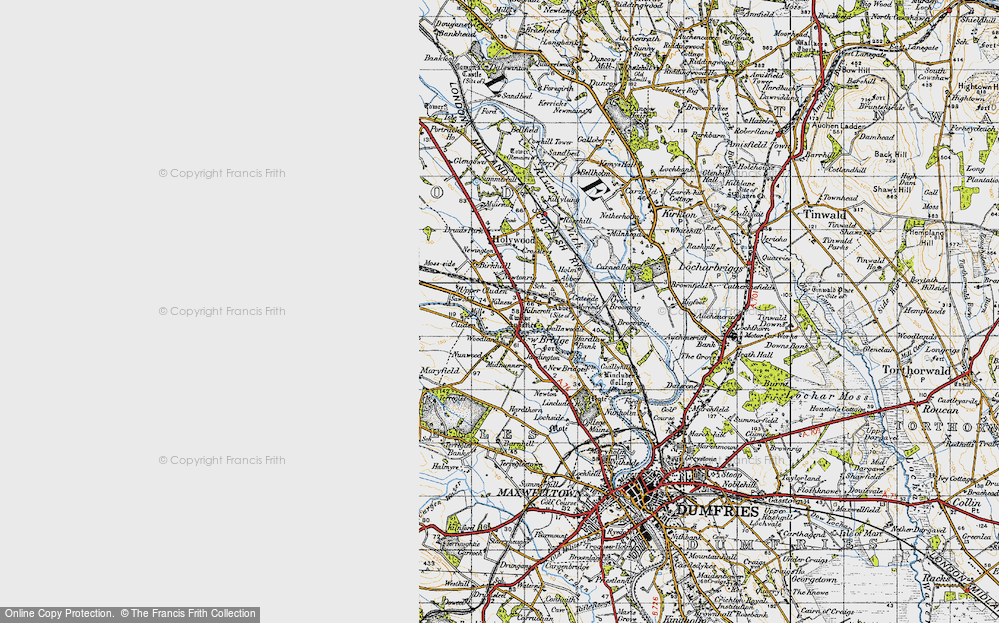
Task: Click the Kirkton village label
Action: [x=679, y=215]
